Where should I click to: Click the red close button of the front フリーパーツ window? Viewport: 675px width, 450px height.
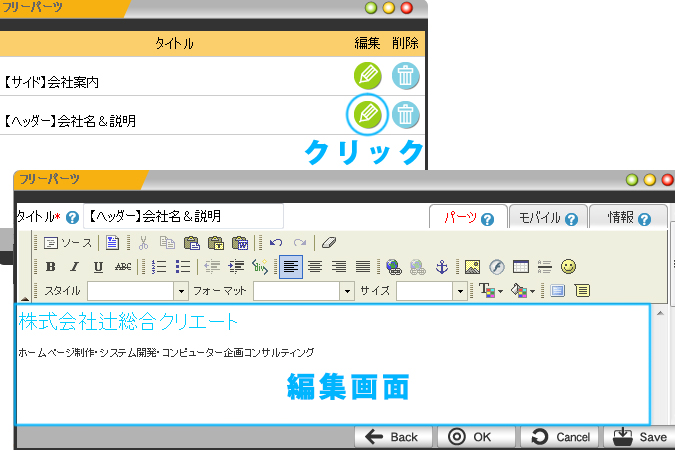[x=667, y=180]
